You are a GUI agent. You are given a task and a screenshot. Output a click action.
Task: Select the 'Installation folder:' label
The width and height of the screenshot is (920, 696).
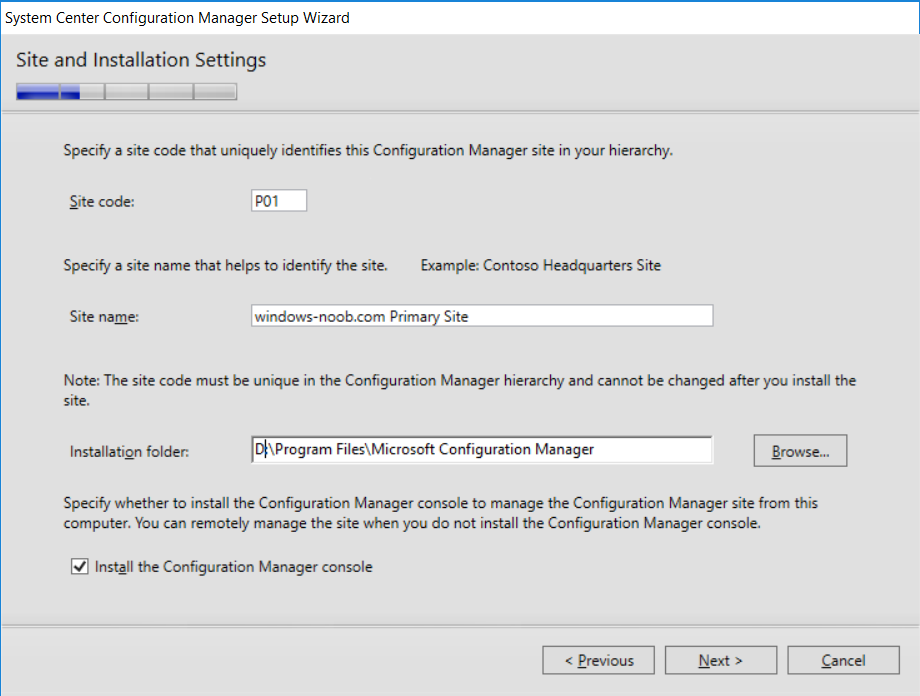129,451
